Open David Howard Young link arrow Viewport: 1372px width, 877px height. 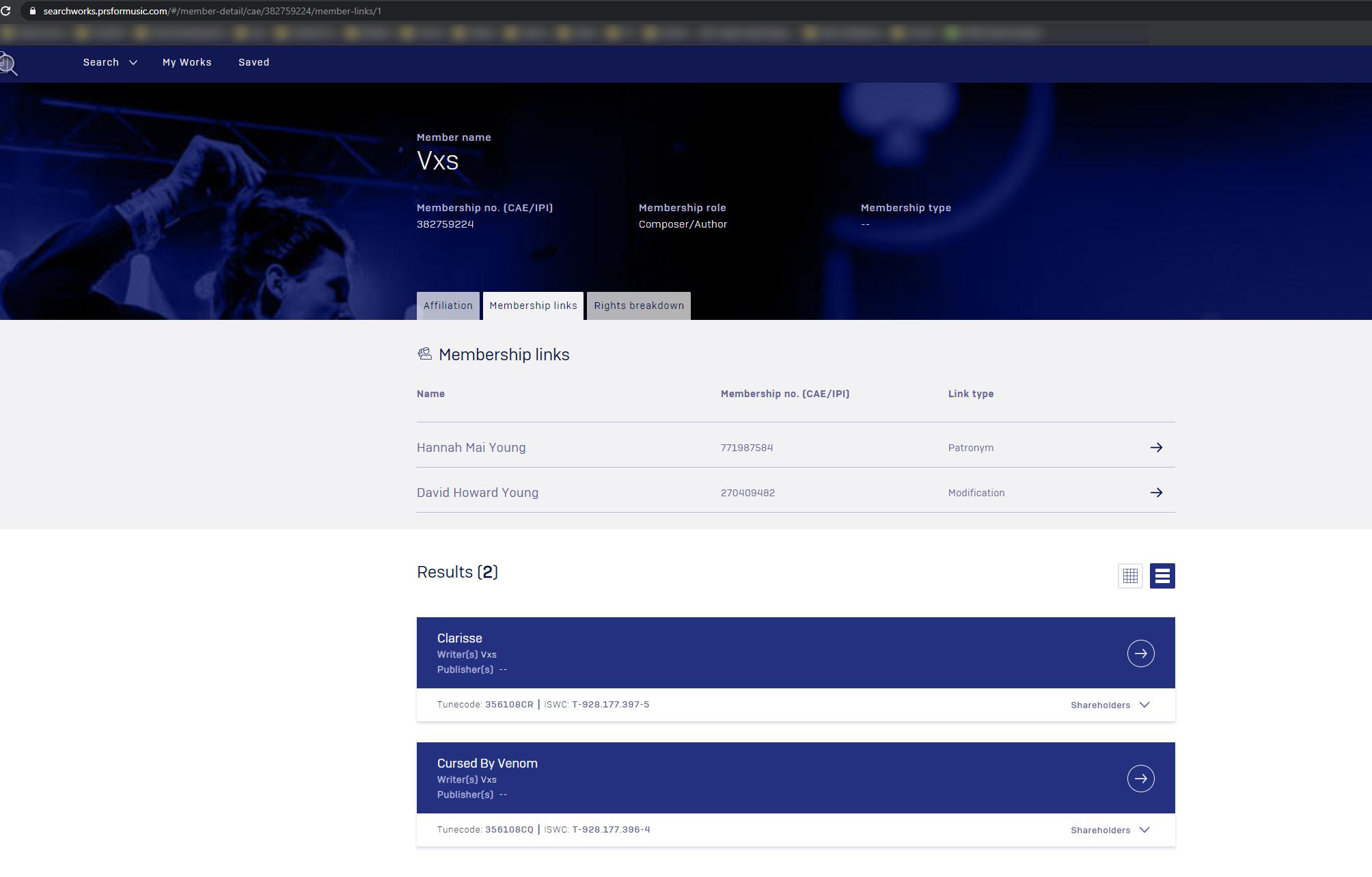1155,493
